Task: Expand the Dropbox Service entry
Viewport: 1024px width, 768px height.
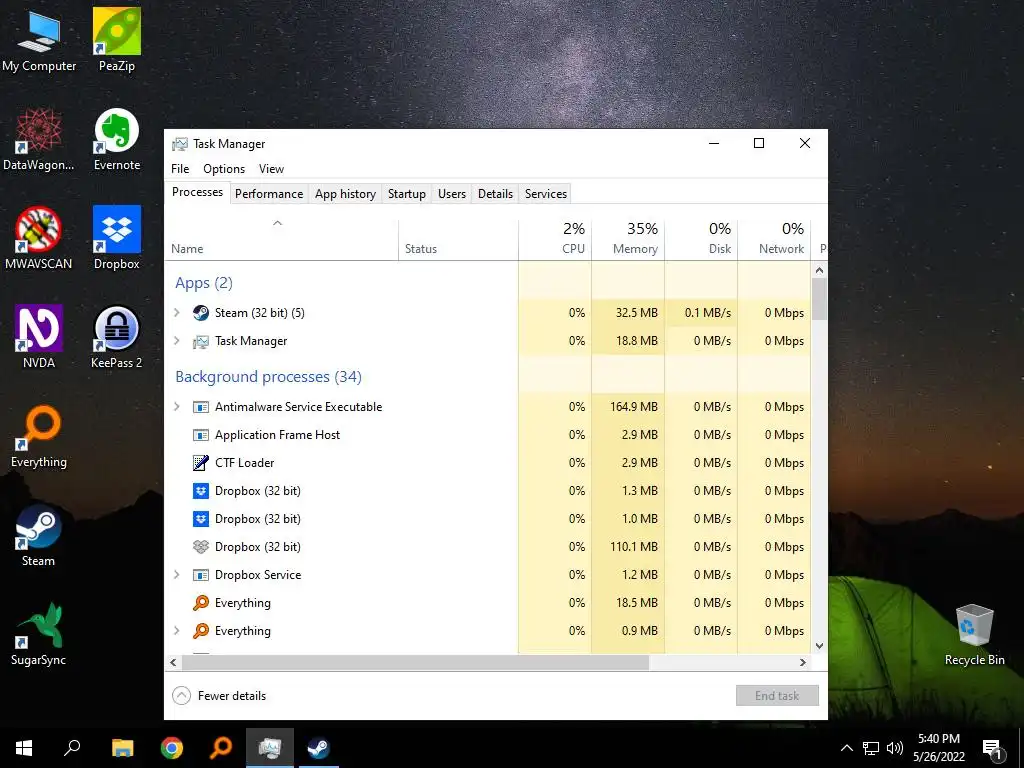Action: click(x=176, y=575)
